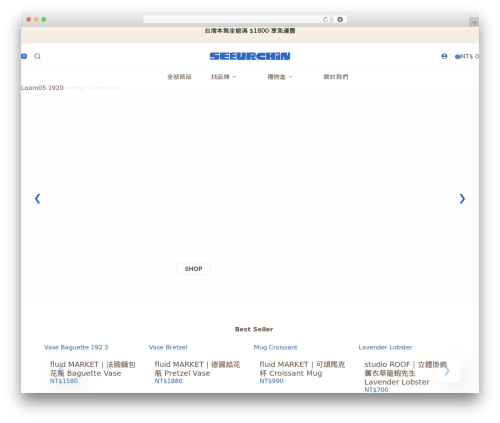Click the NT$1580 price
500x423 pixels.
pyautogui.click(x=64, y=381)
